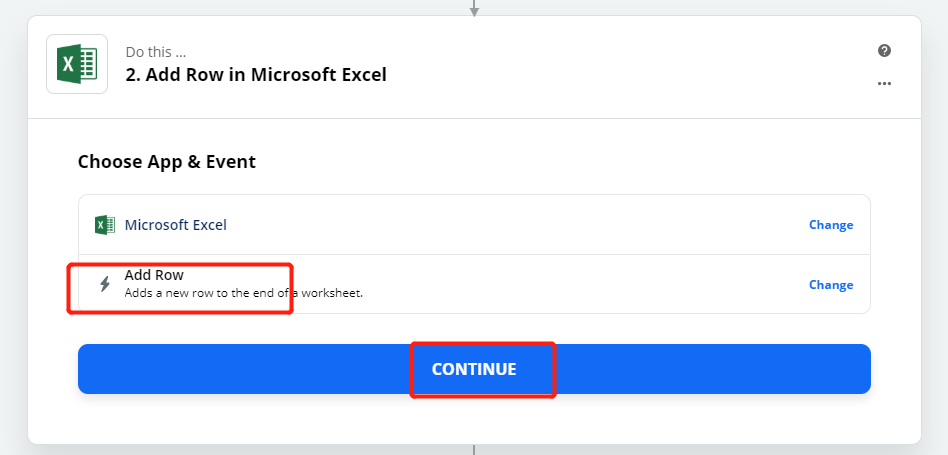Click the Add Row event title

click(154, 276)
